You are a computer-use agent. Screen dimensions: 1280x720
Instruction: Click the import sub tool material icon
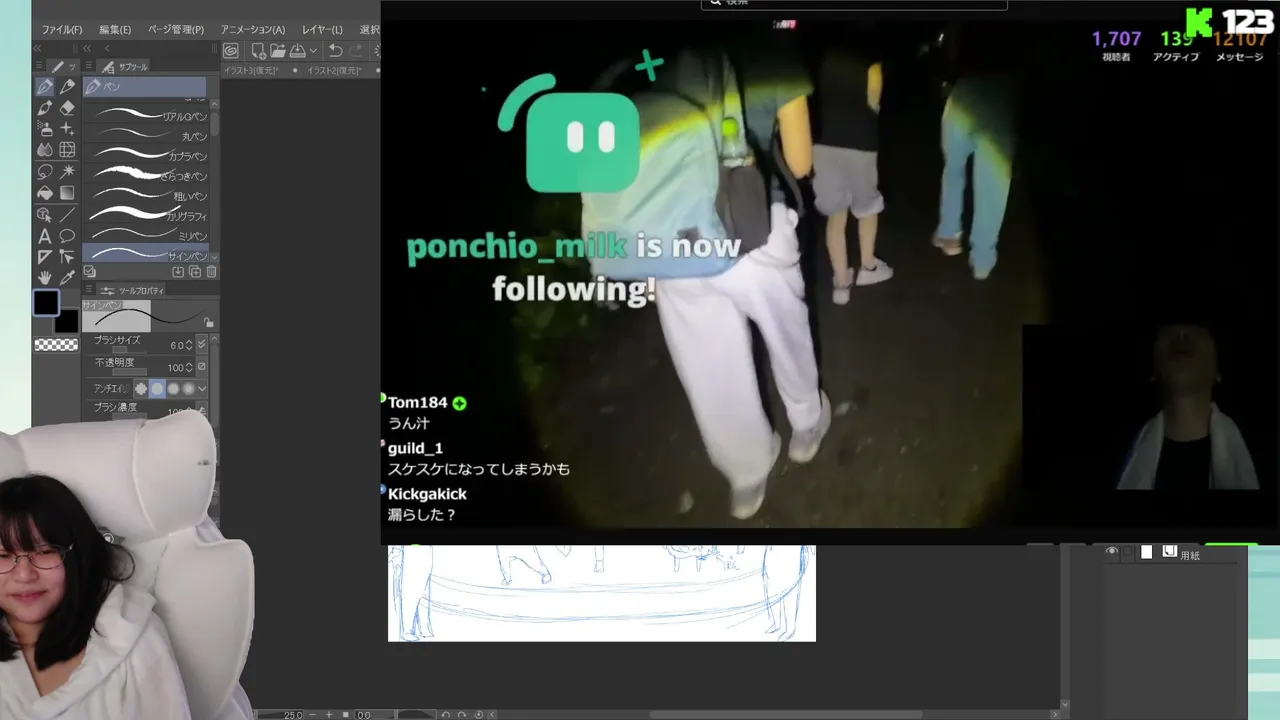click(178, 272)
